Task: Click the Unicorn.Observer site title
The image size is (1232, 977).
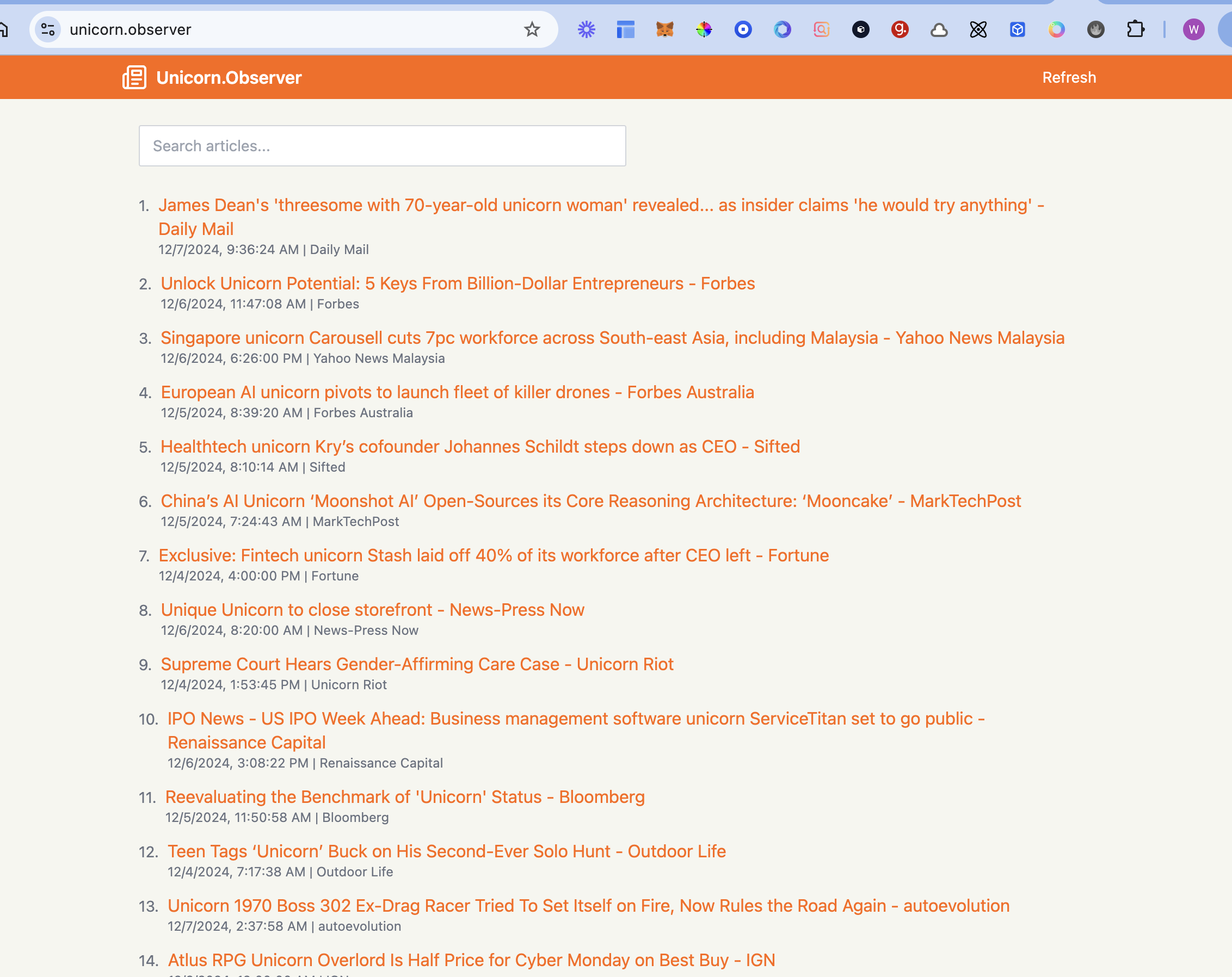Action: pos(229,77)
